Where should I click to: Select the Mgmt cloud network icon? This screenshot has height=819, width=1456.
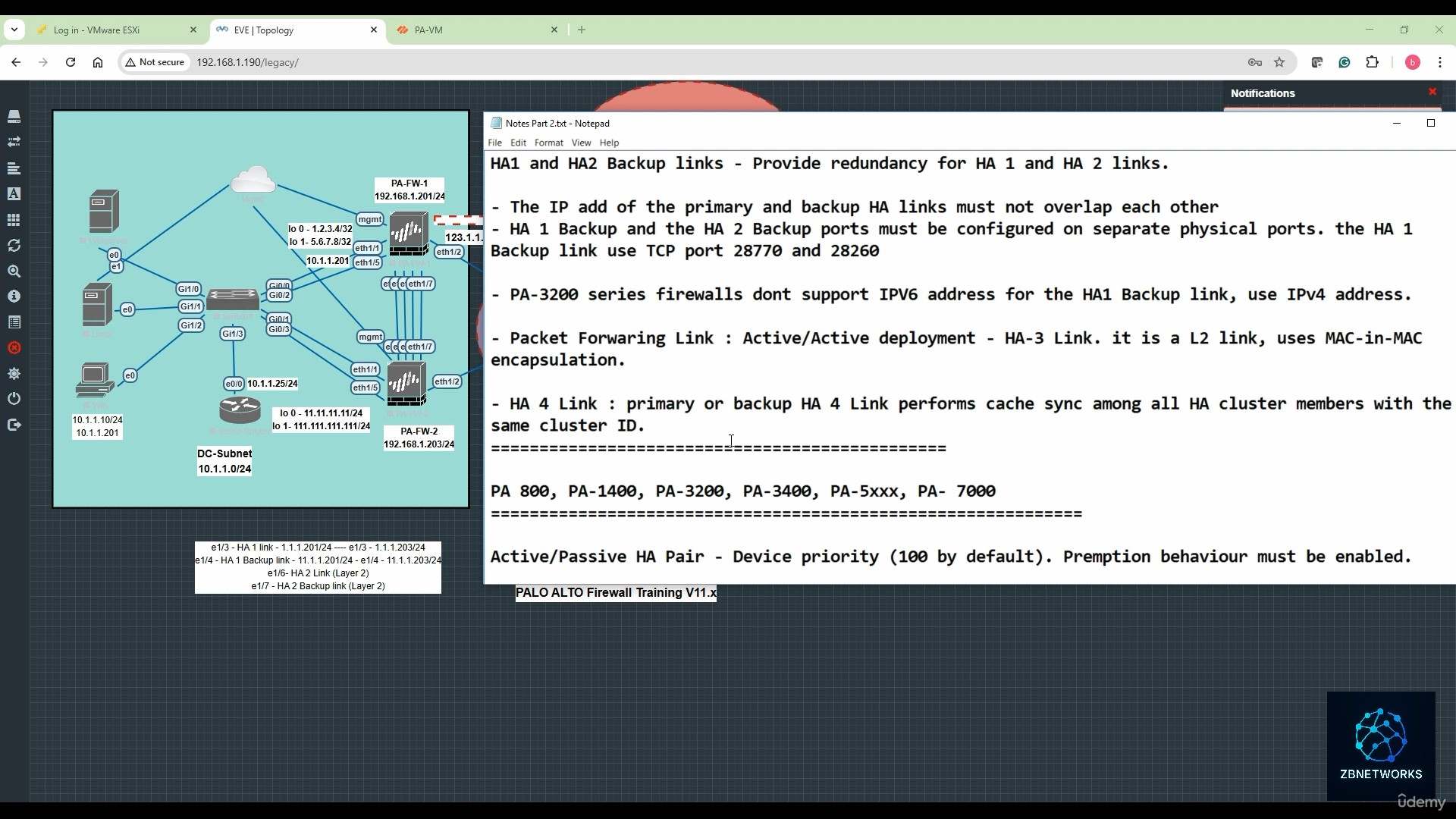[253, 180]
